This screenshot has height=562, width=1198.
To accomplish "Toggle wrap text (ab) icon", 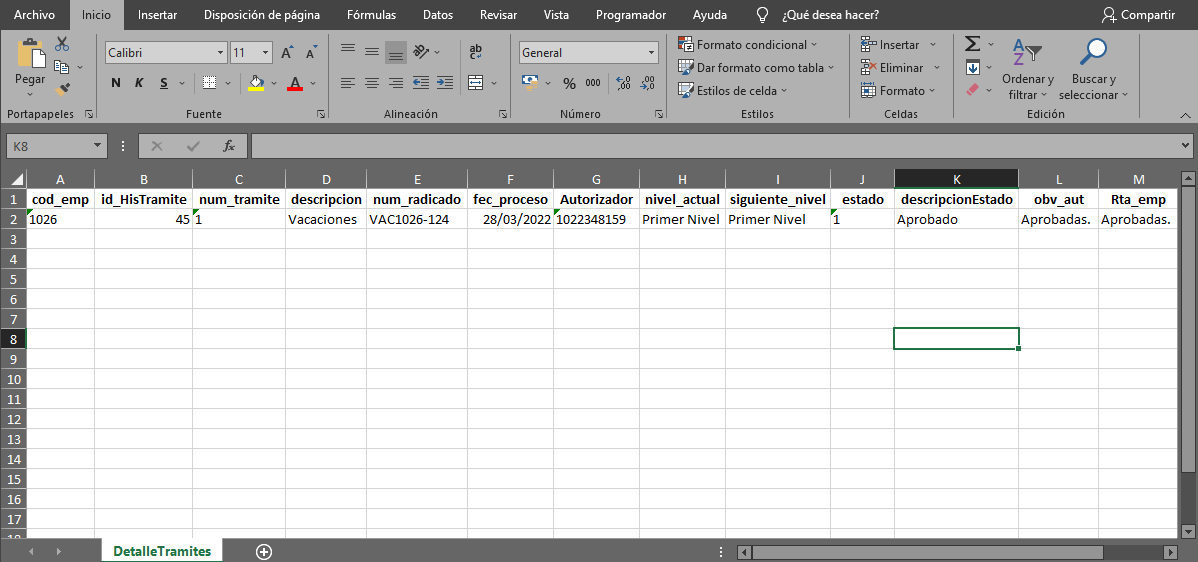I will point(476,51).
